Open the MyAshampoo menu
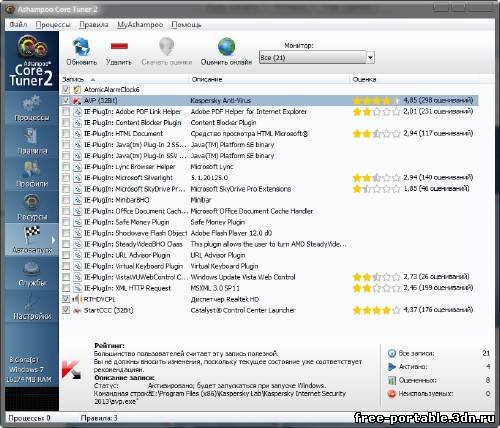Viewport: 500px width, 428px height. [x=140, y=25]
